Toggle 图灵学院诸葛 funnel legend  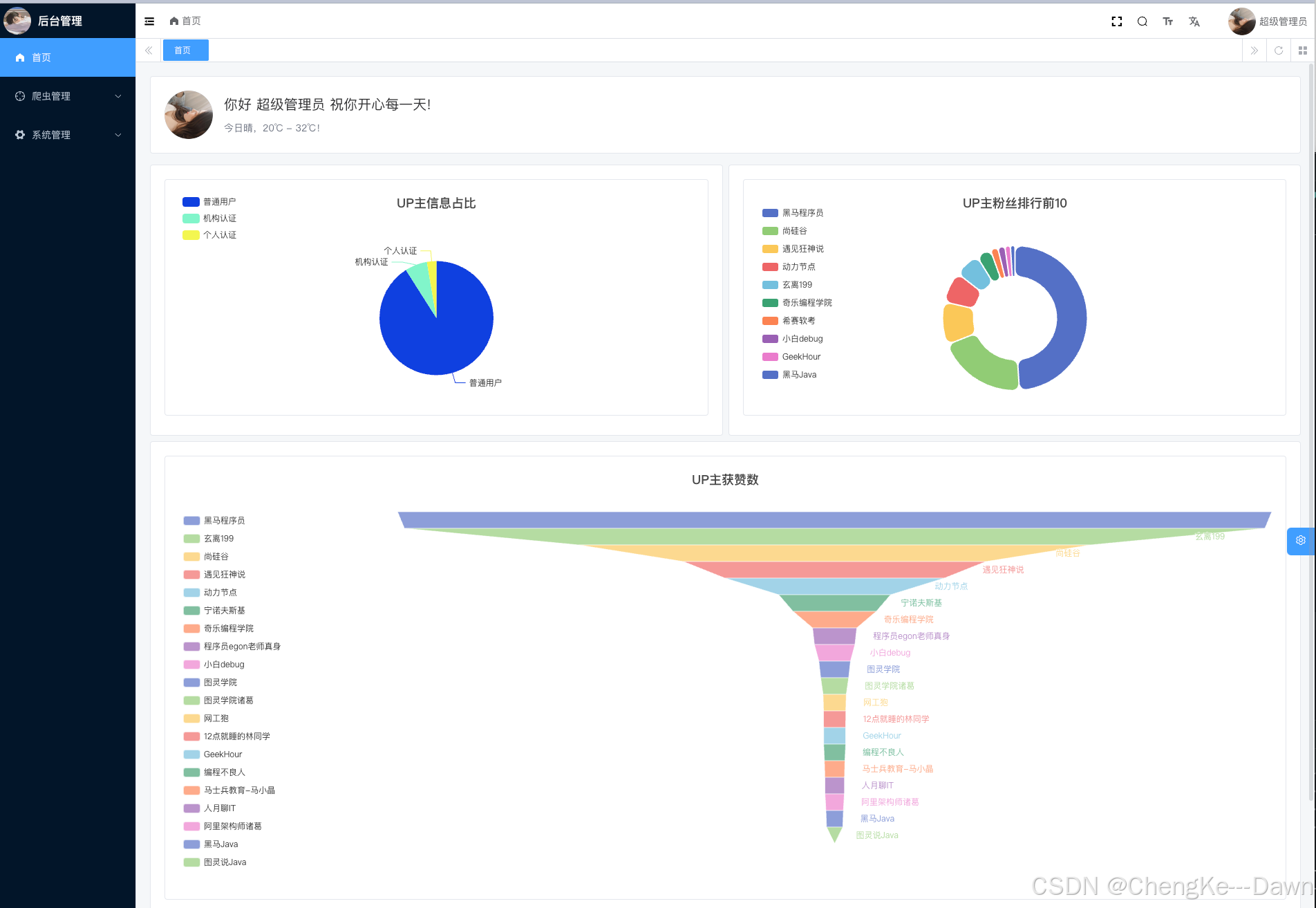coord(218,701)
